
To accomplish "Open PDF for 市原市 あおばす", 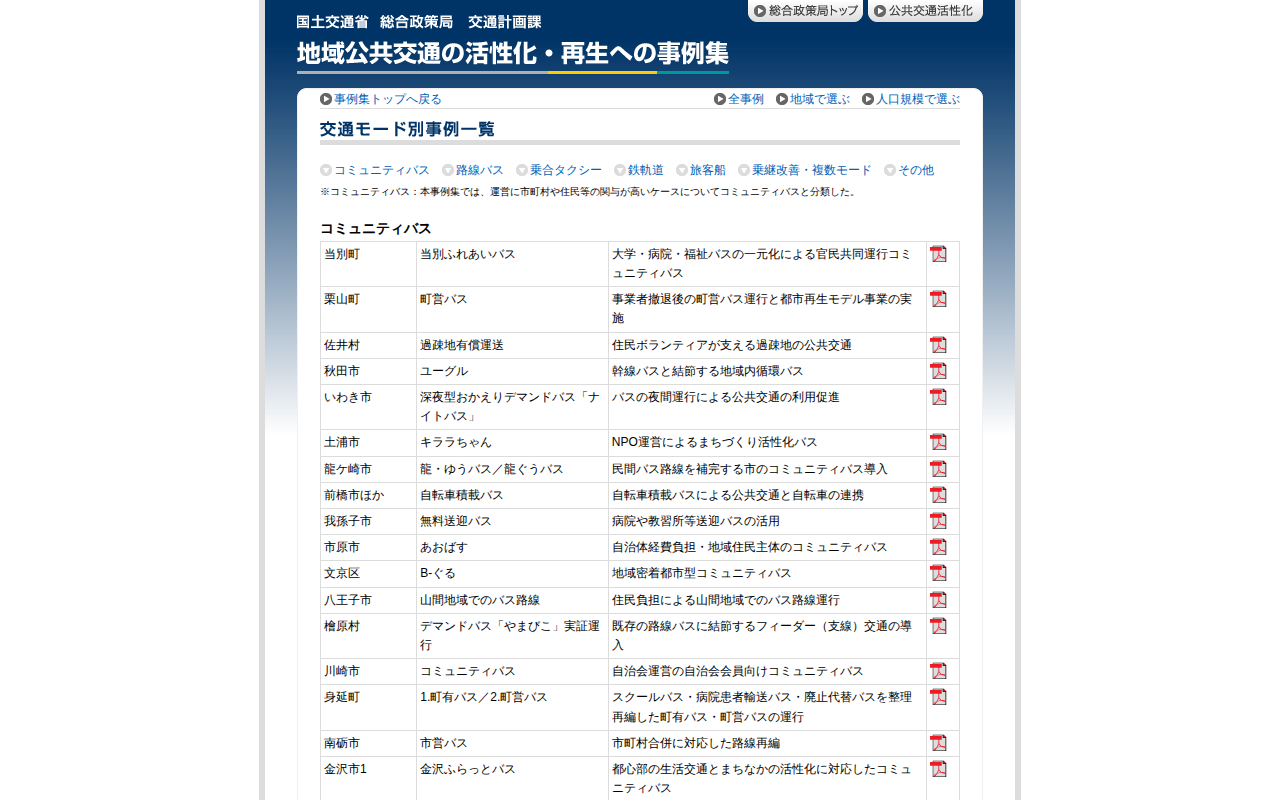I will 938,547.
